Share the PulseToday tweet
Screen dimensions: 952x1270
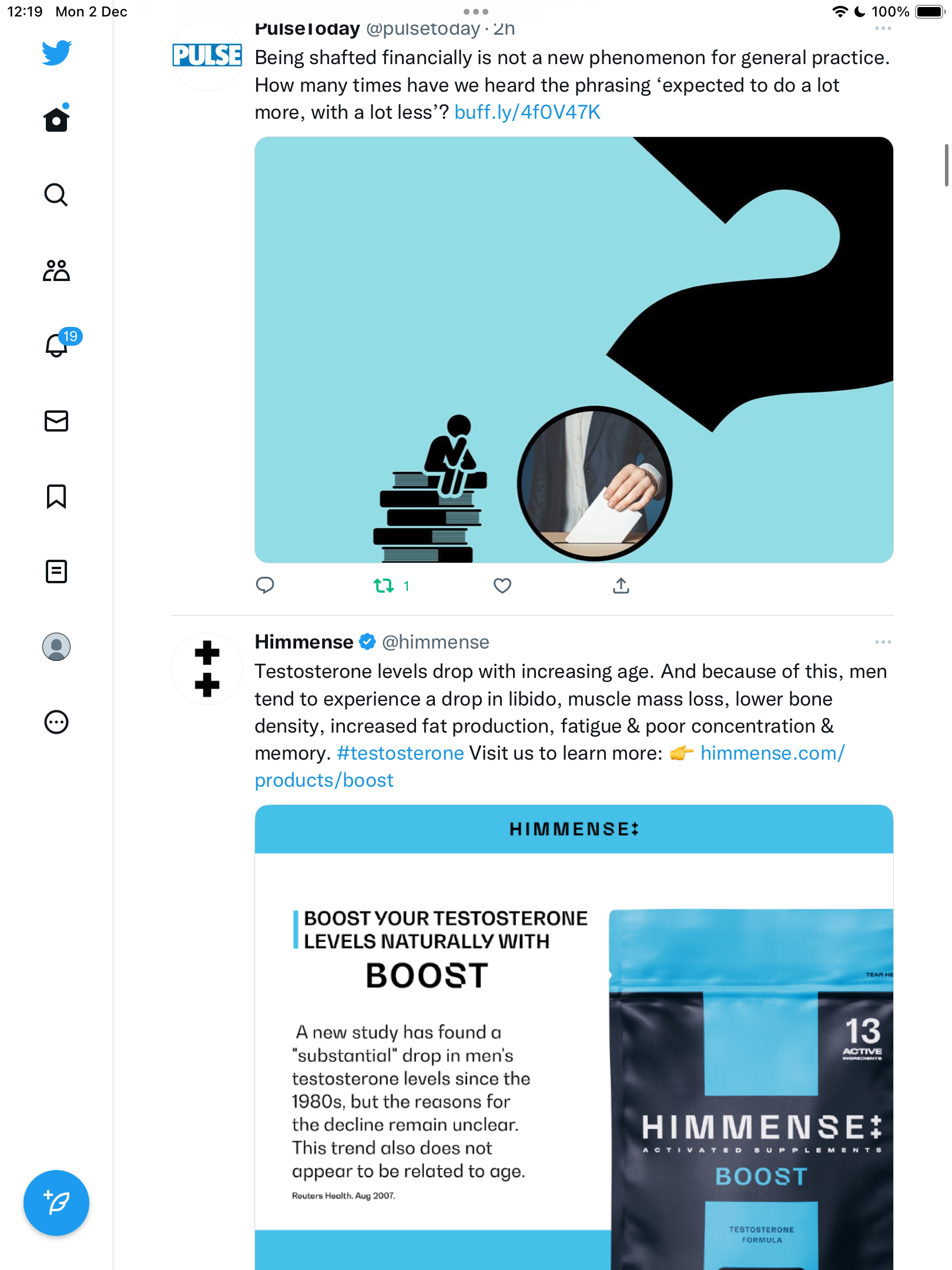(x=621, y=586)
